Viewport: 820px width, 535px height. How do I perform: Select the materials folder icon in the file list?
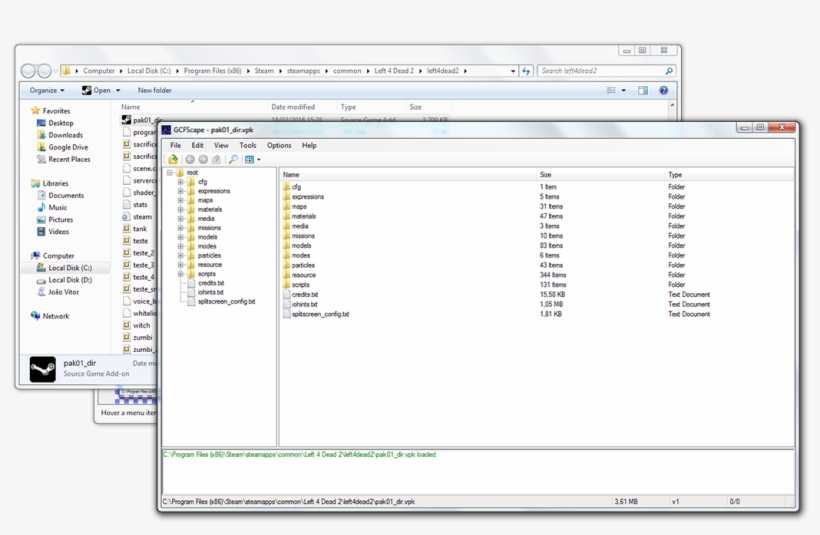(286, 216)
